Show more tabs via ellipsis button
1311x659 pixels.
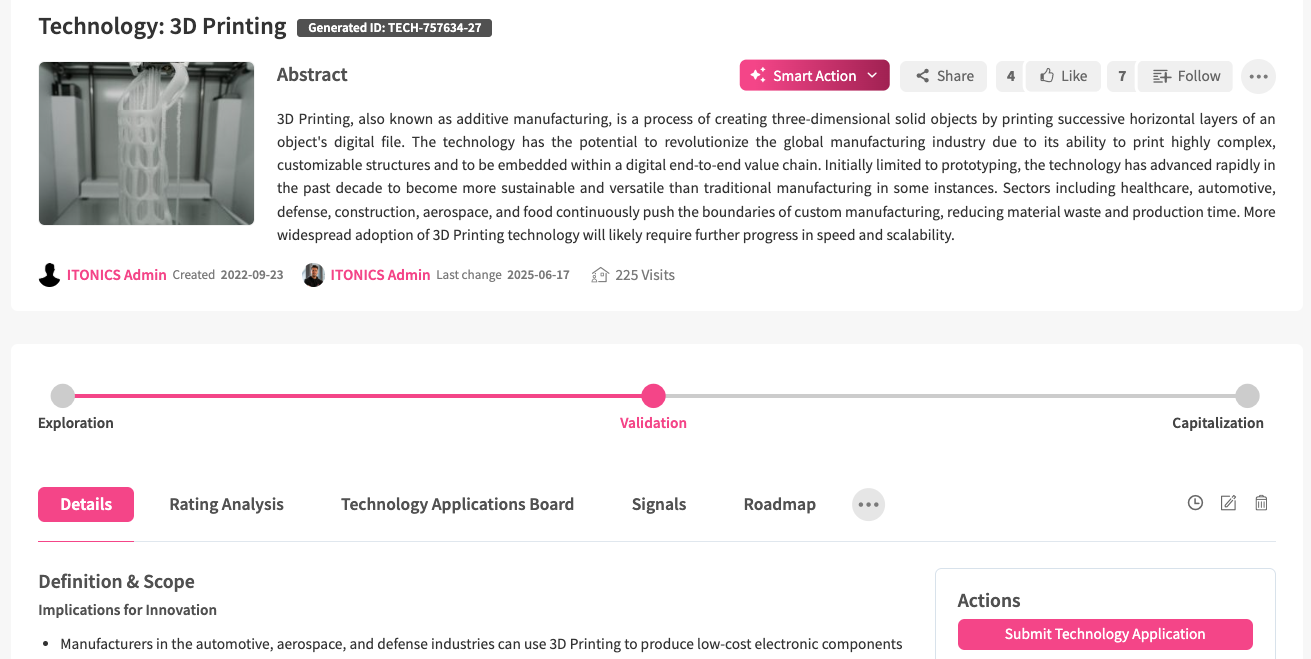click(x=868, y=505)
